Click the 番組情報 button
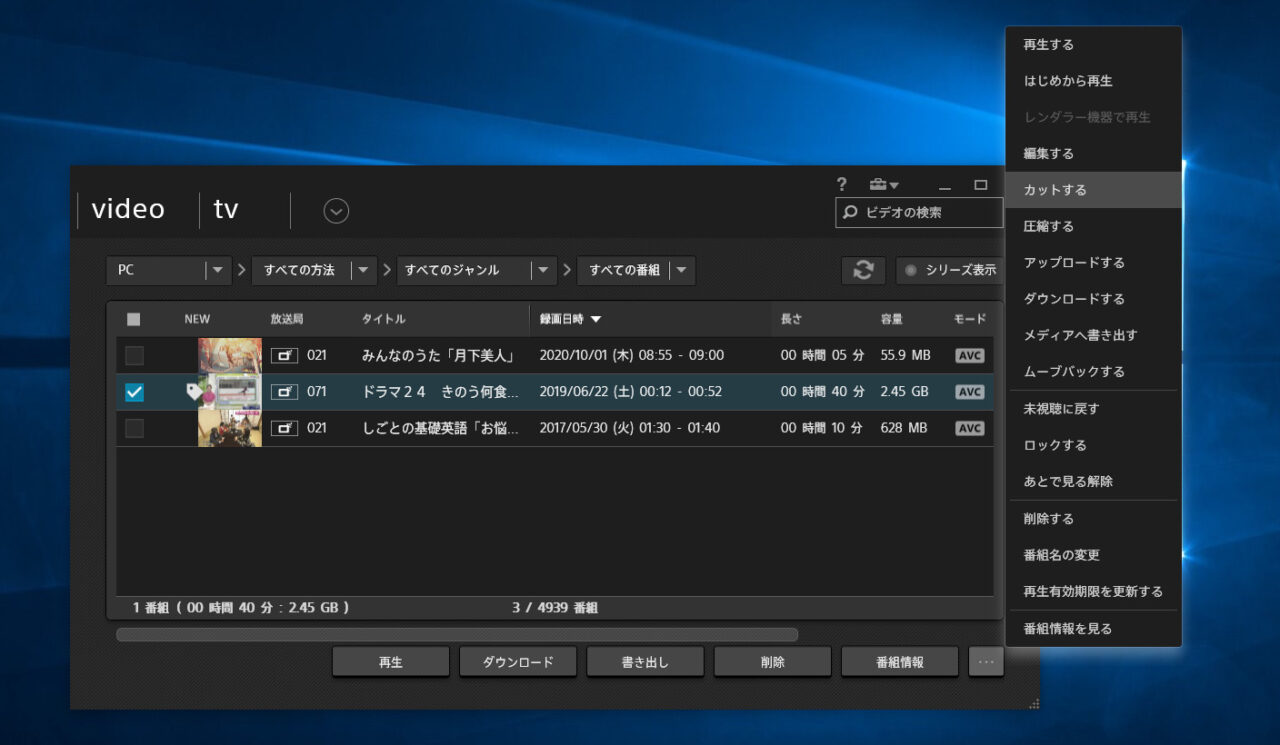 (x=899, y=662)
